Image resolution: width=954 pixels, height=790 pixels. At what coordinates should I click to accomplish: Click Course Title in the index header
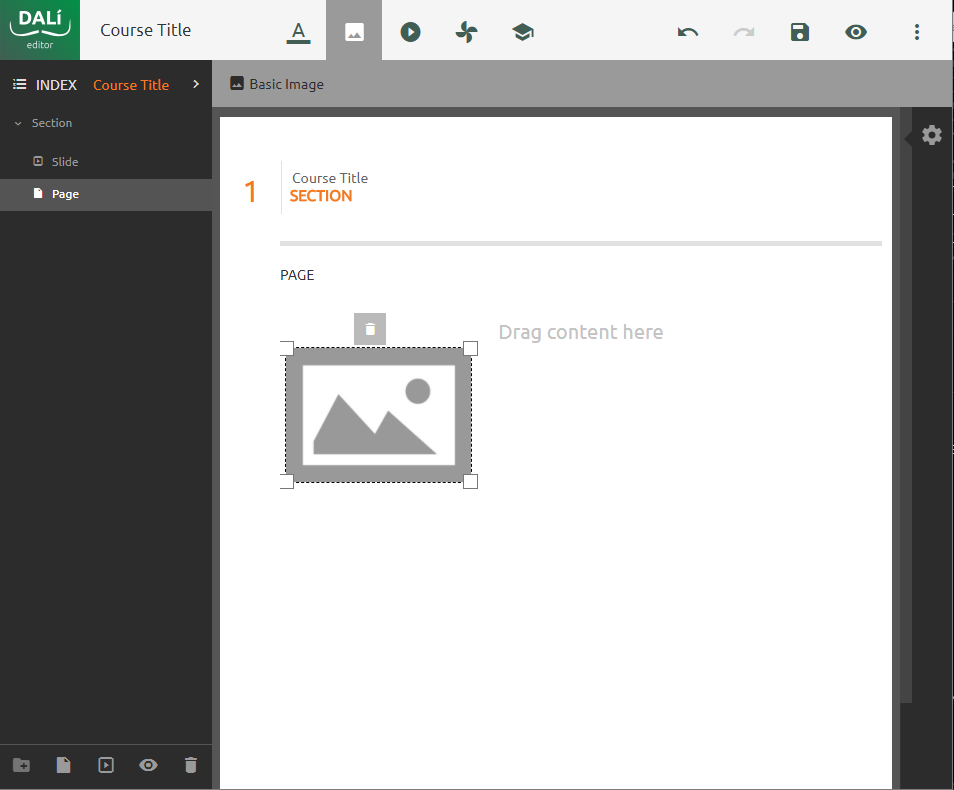click(x=131, y=85)
